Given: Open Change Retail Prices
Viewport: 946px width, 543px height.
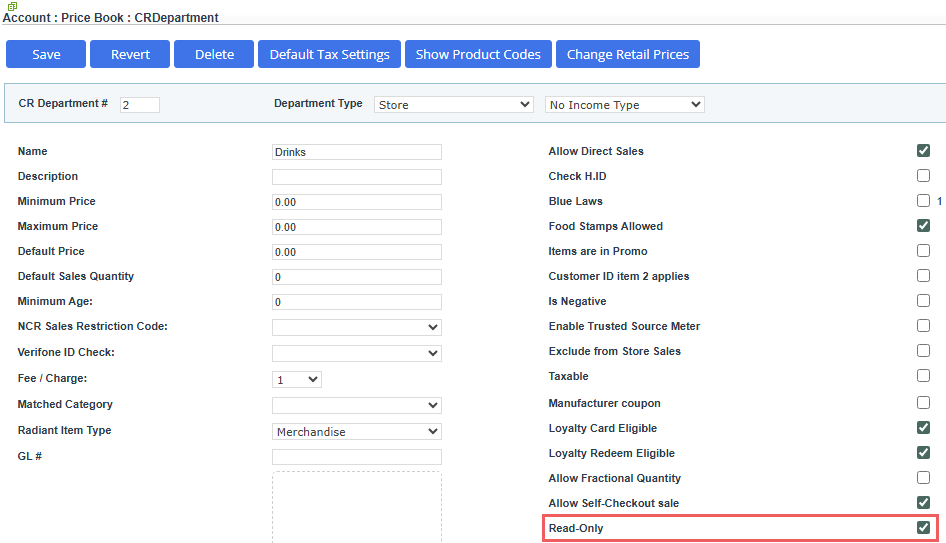Looking at the screenshot, I should point(628,54).
